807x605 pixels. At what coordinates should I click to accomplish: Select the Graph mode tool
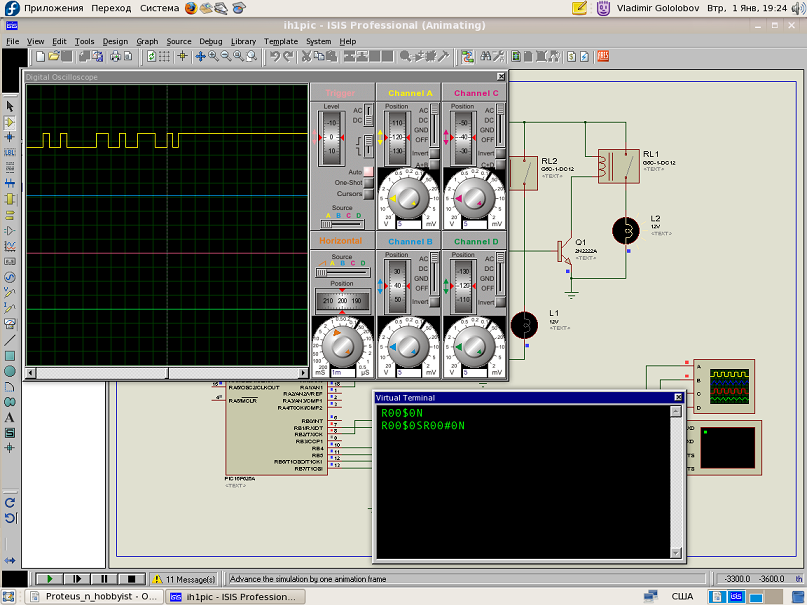pyautogui.click(x=10, y=246)
